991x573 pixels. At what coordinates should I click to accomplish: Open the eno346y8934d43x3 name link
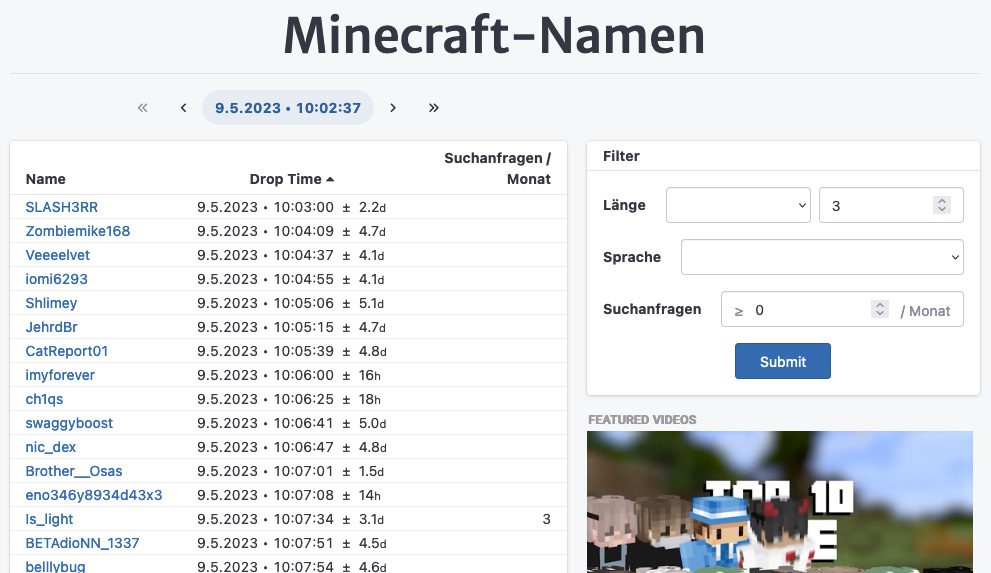[x=94, y=495]
